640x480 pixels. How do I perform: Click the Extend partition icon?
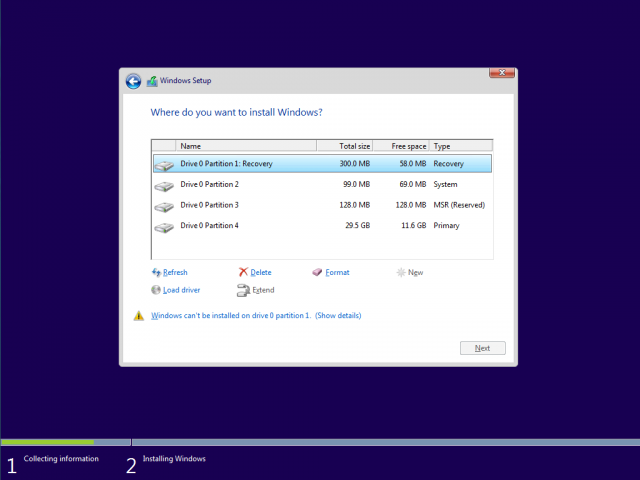coord(243,290)
